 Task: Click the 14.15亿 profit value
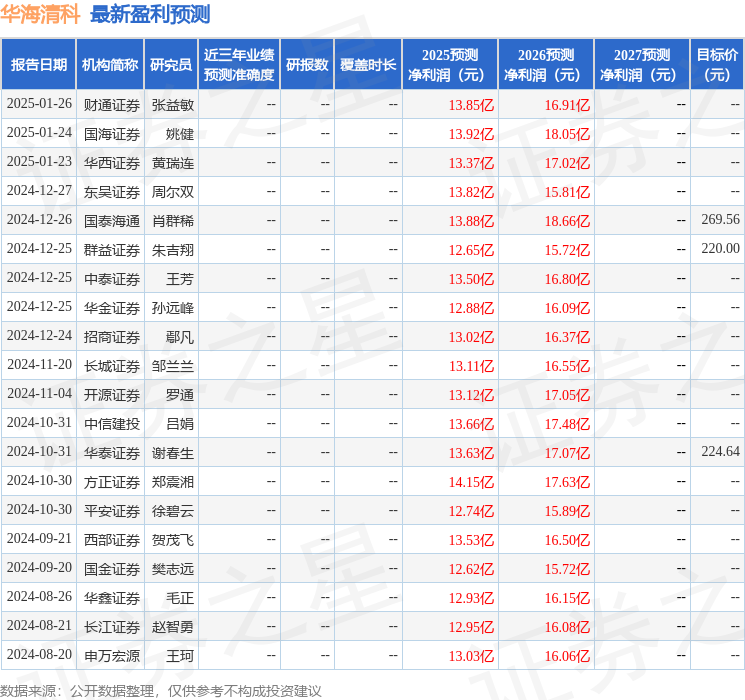(x=471, y=482)
